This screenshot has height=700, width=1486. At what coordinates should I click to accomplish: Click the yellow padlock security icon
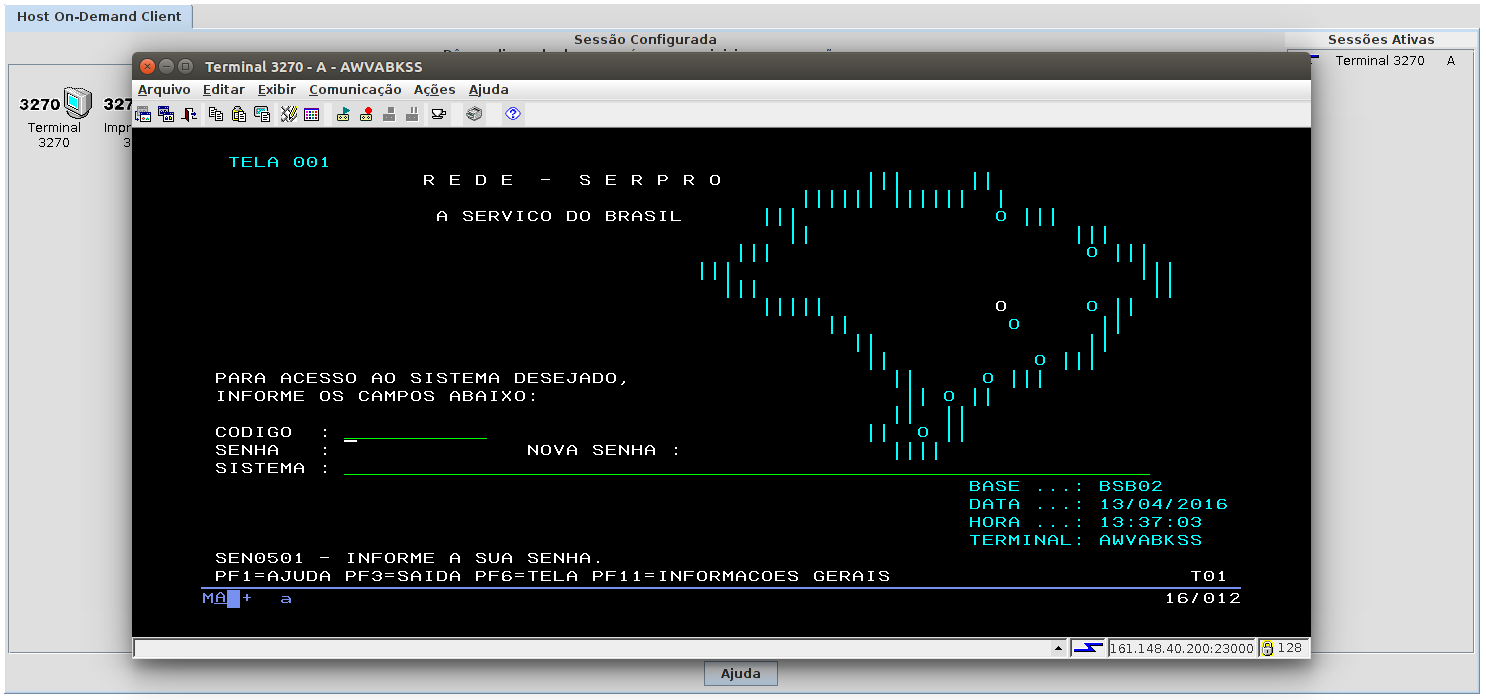pyautogui.click(x=1267, y=648)
